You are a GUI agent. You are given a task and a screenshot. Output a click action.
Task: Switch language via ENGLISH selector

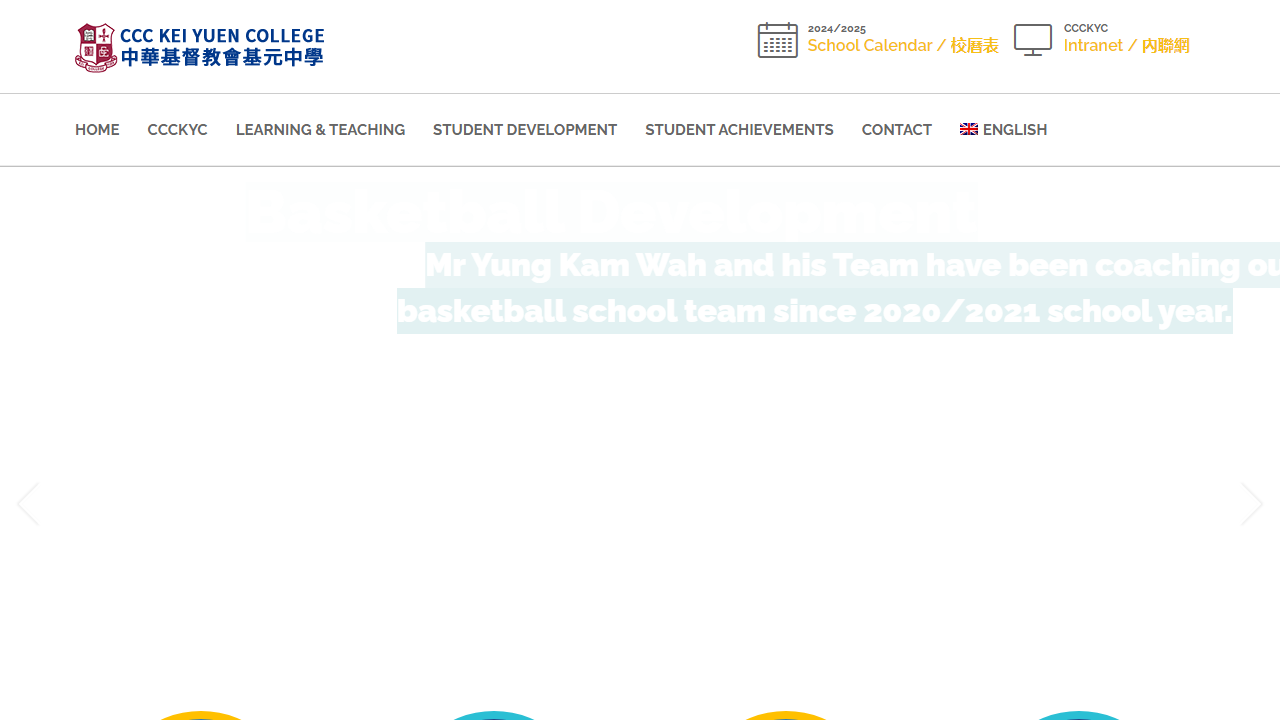pos(1004,130)
